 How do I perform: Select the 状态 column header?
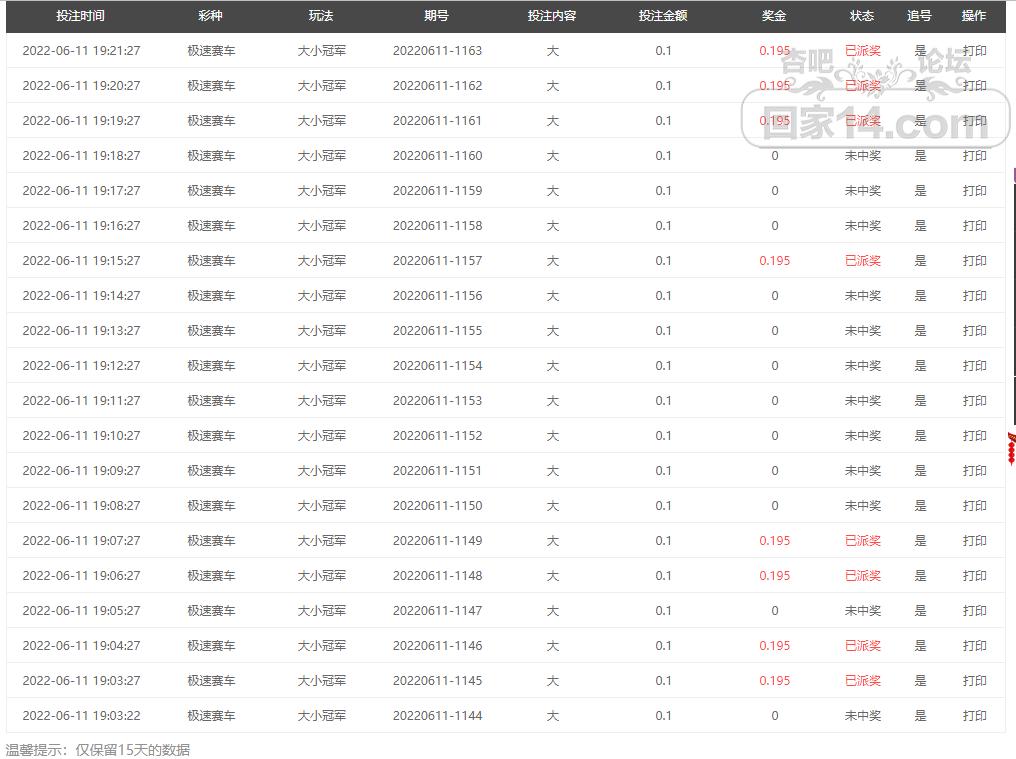(x=862, y=16)
